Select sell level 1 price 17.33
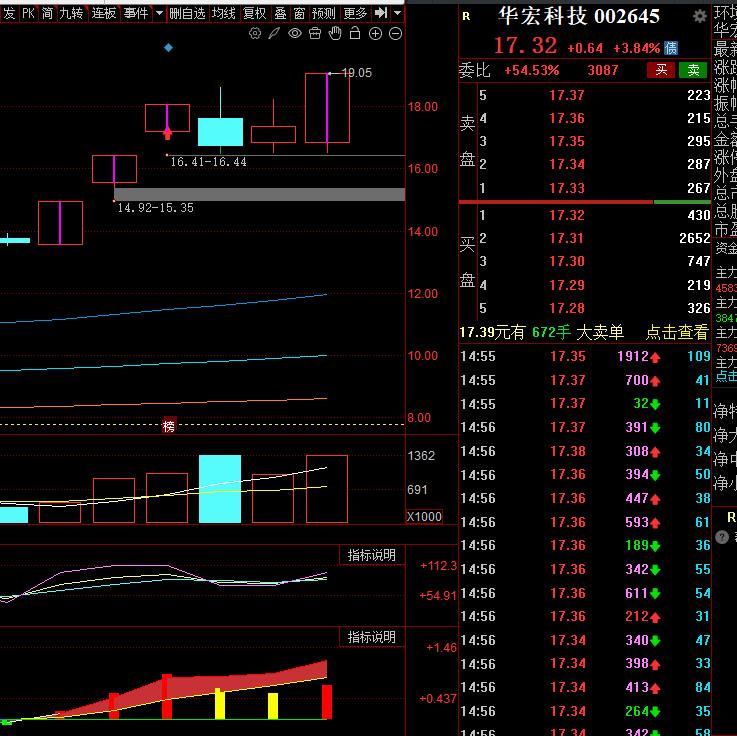 tap(567, 188)
